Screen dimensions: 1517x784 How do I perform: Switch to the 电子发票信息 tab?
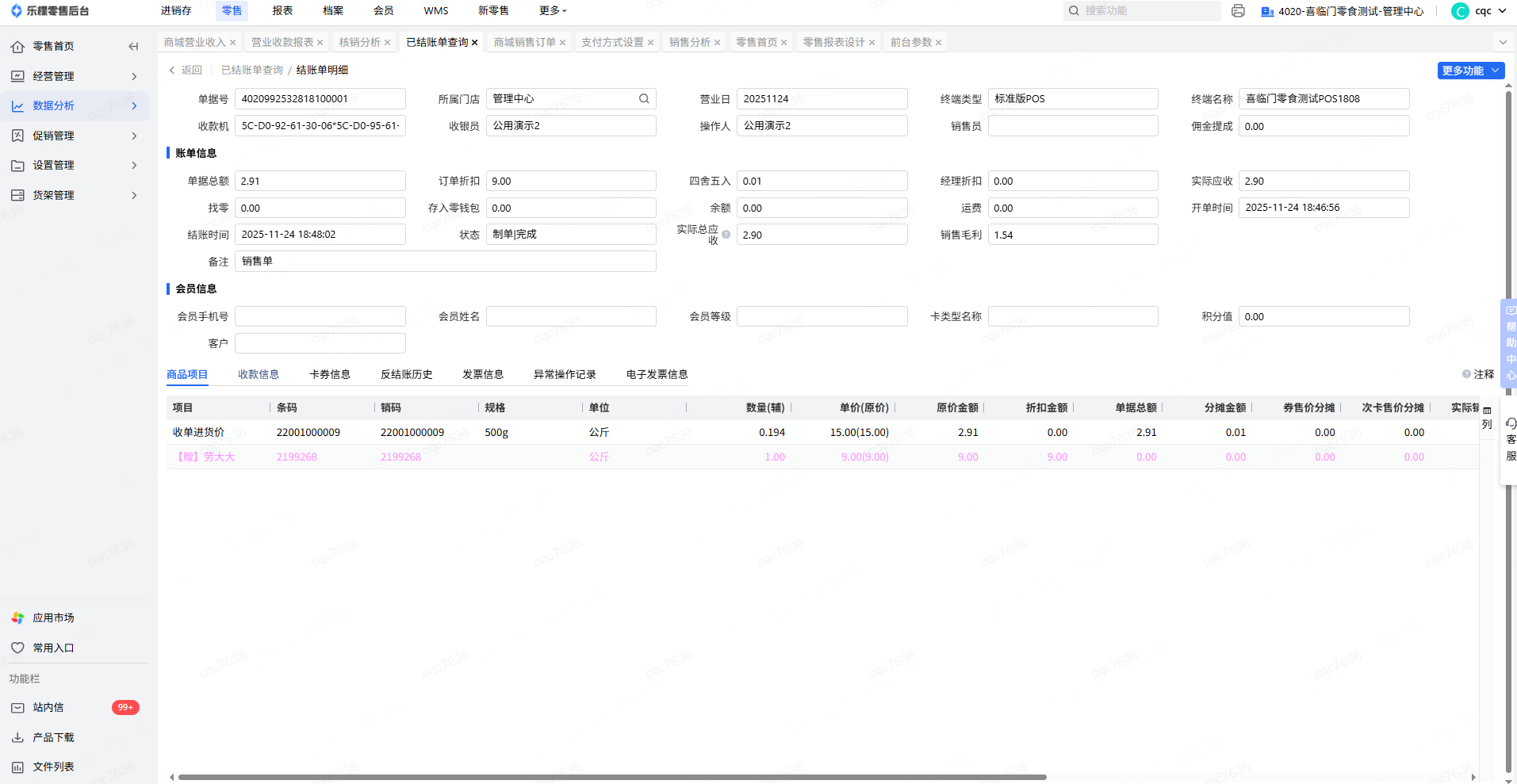point(657,374)
